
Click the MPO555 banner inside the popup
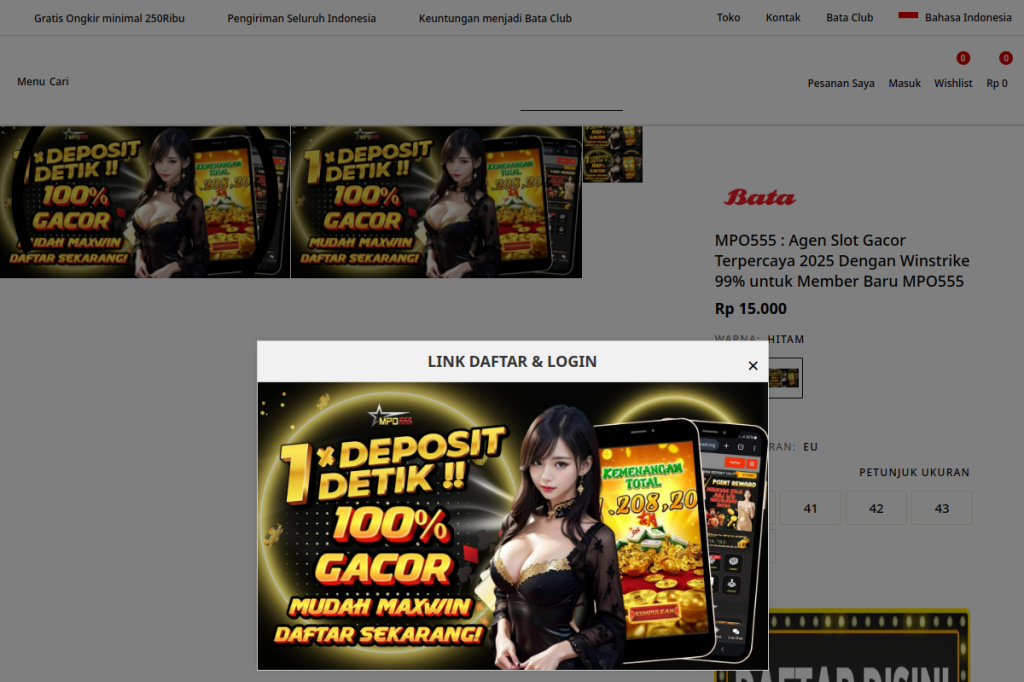point(513,526)
